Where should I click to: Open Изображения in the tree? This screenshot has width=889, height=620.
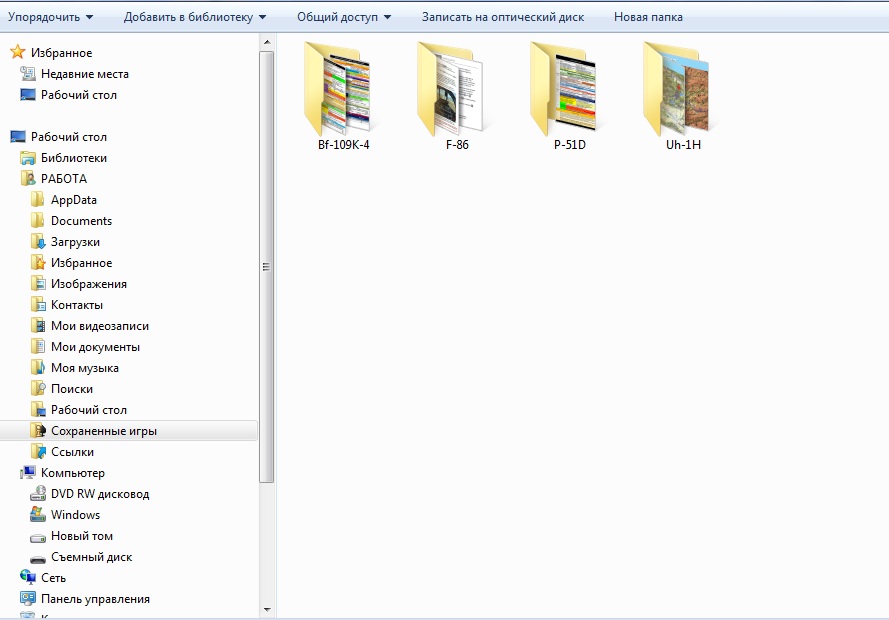[88, 283]
